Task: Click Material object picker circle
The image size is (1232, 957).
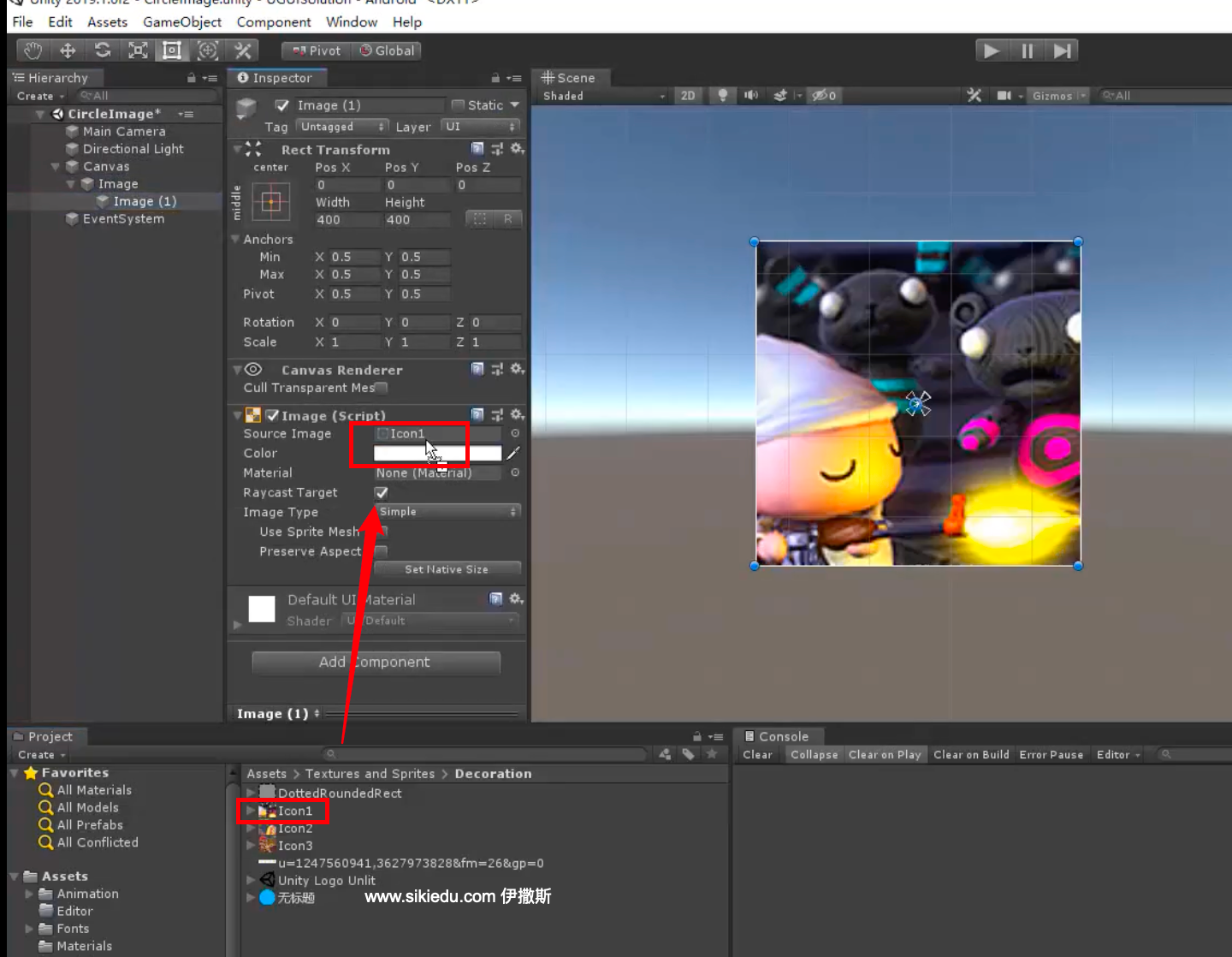Action: pos(515,473)
